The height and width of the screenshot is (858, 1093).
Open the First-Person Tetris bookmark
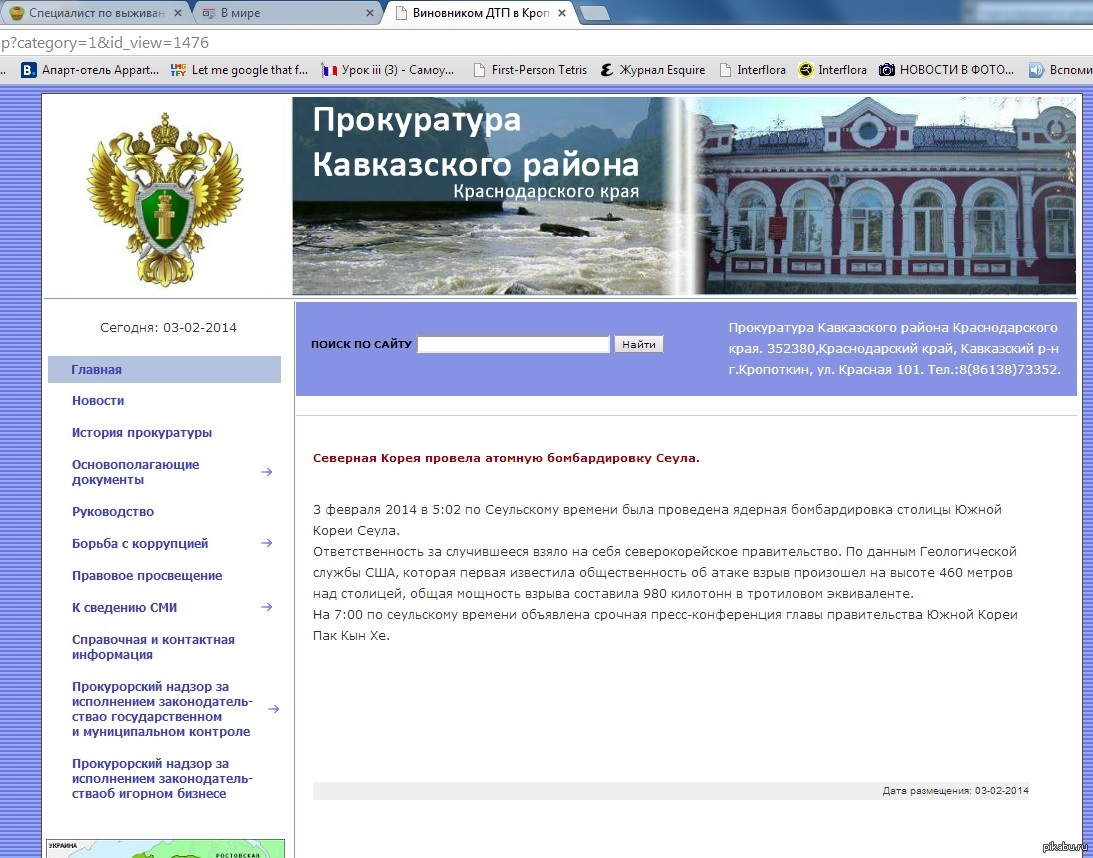[x=530, y=70]
